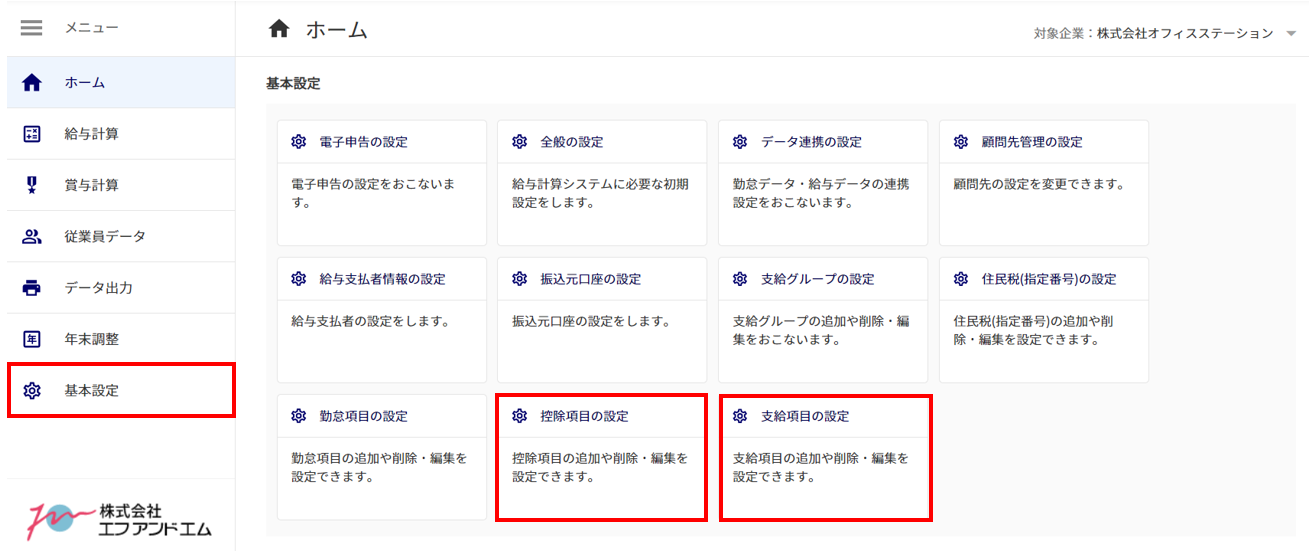Open the 支給グループの設定 card title
Image resolution: width=1312 pixels, height=552 pixels.
[x=818, y=279]
